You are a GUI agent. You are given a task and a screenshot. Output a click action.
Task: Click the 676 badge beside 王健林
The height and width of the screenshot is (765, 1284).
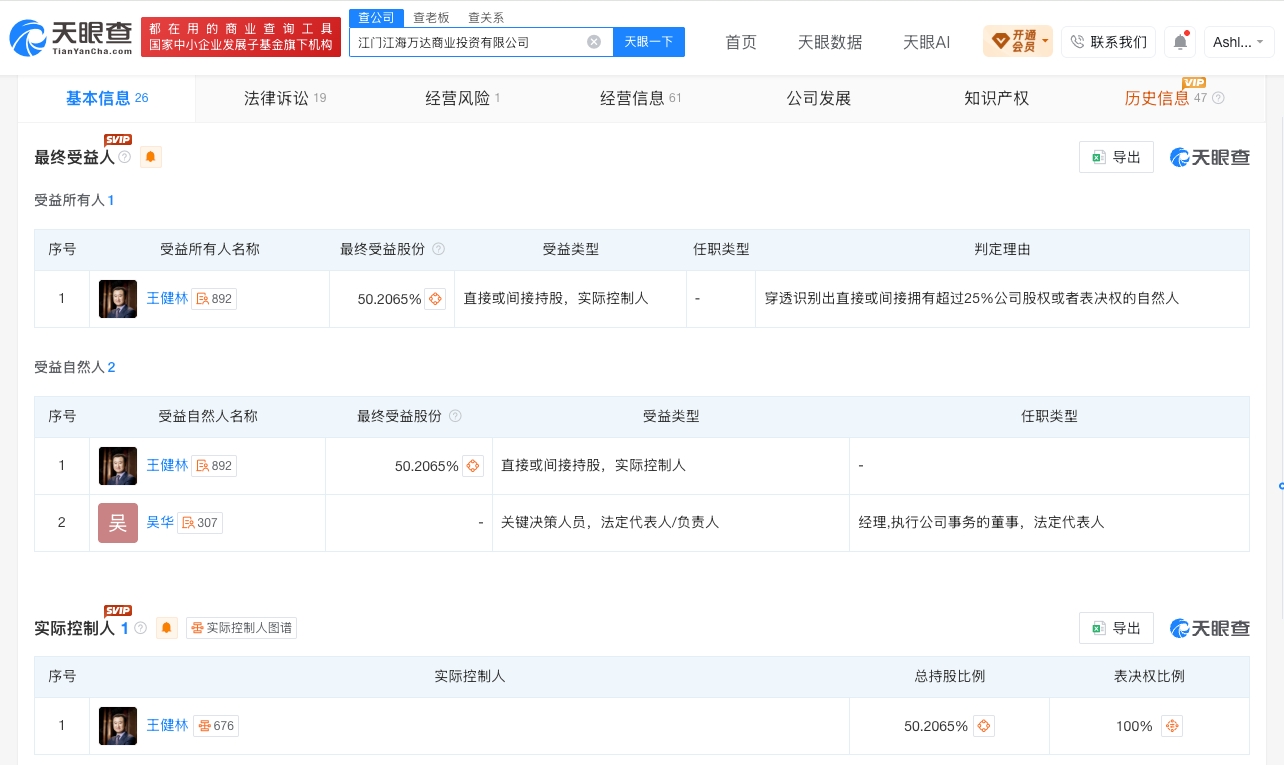[215, 726]
